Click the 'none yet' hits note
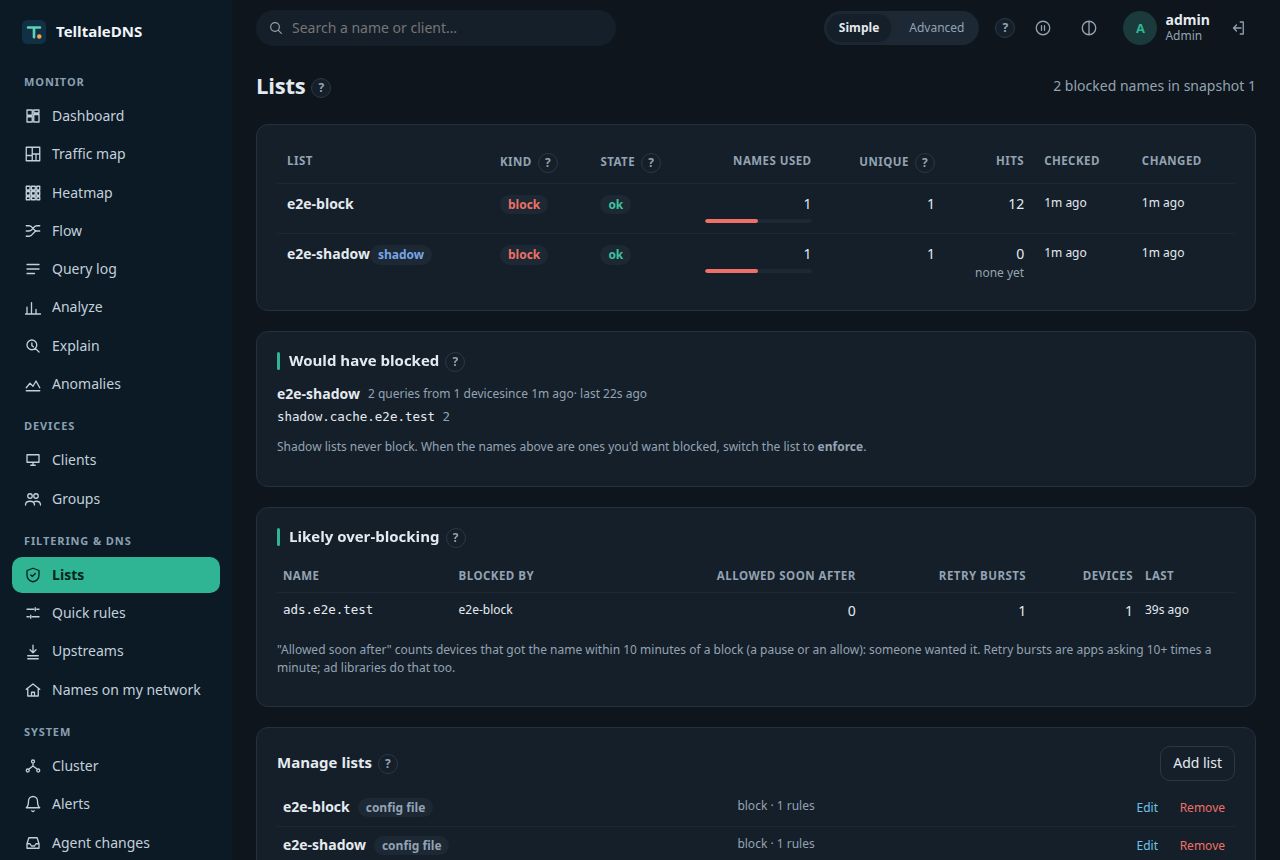The width and height of the screenshot is (1280, 860). [x=999, y=273]
